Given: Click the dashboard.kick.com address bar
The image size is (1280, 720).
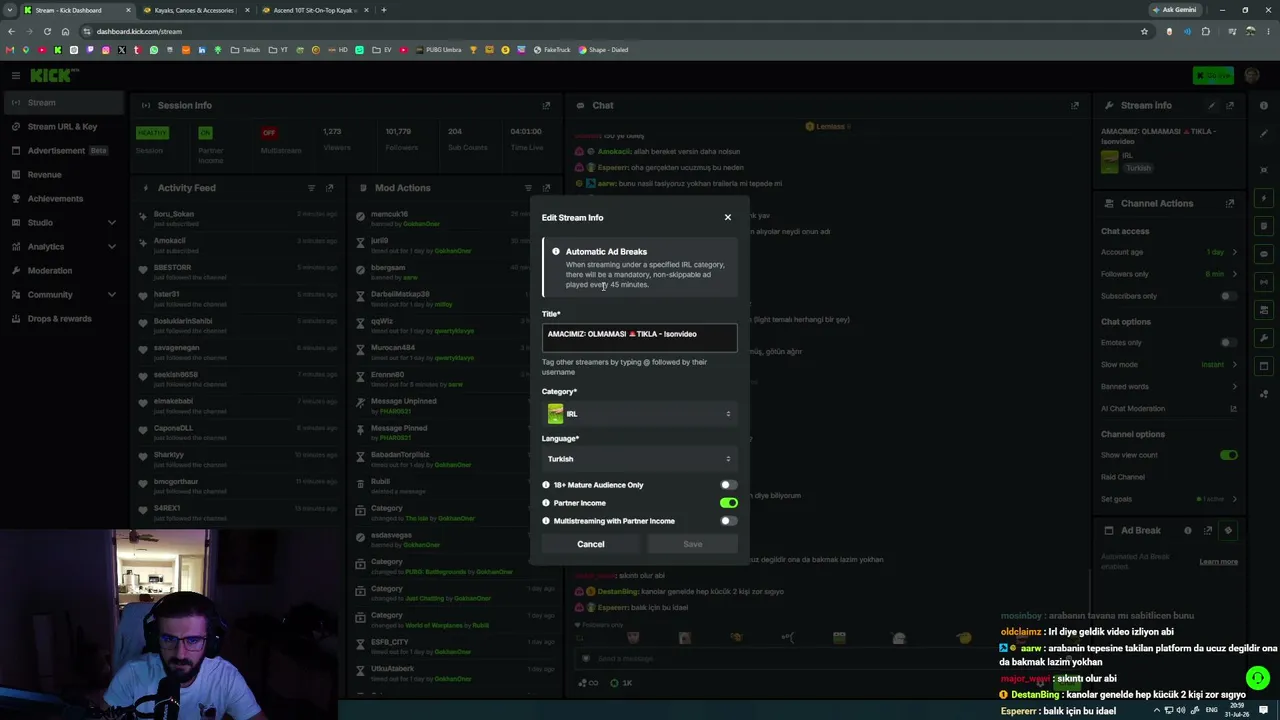Looking at the screenshot, I should pyautogui.click(x=600, y=31).
